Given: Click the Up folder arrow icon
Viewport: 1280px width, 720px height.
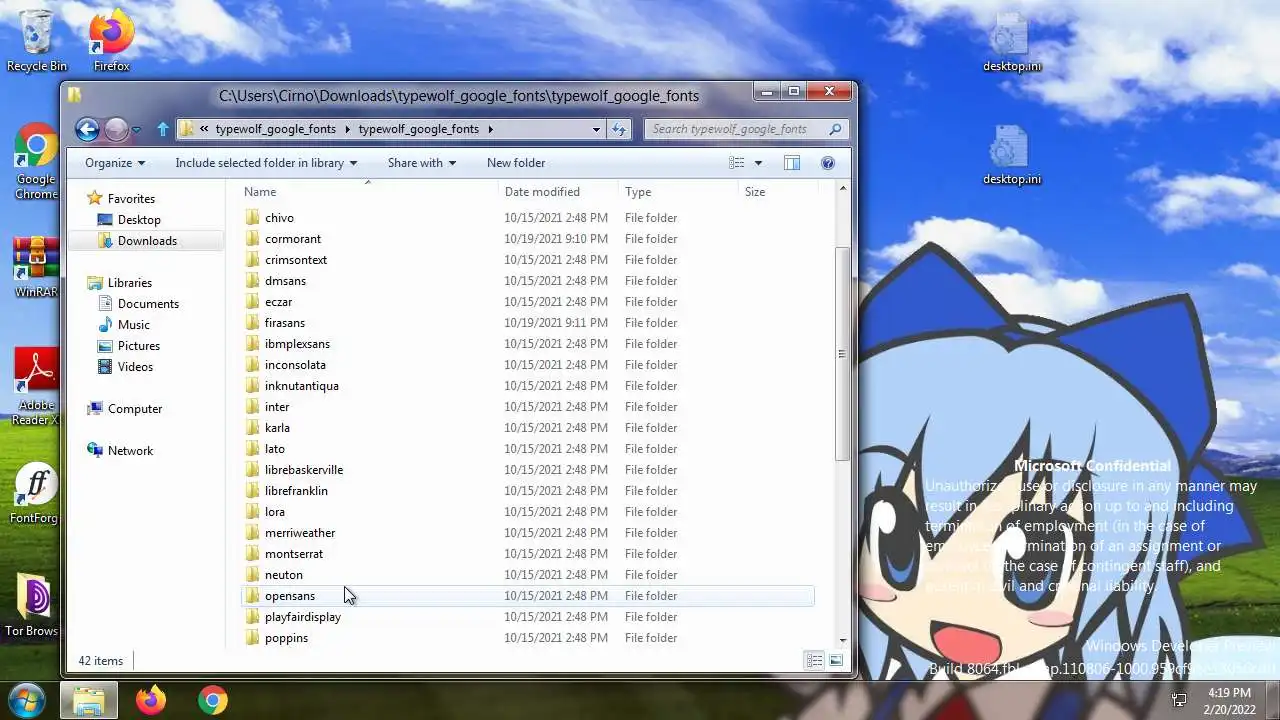Looking at the screenshot, I should [163, 129].
